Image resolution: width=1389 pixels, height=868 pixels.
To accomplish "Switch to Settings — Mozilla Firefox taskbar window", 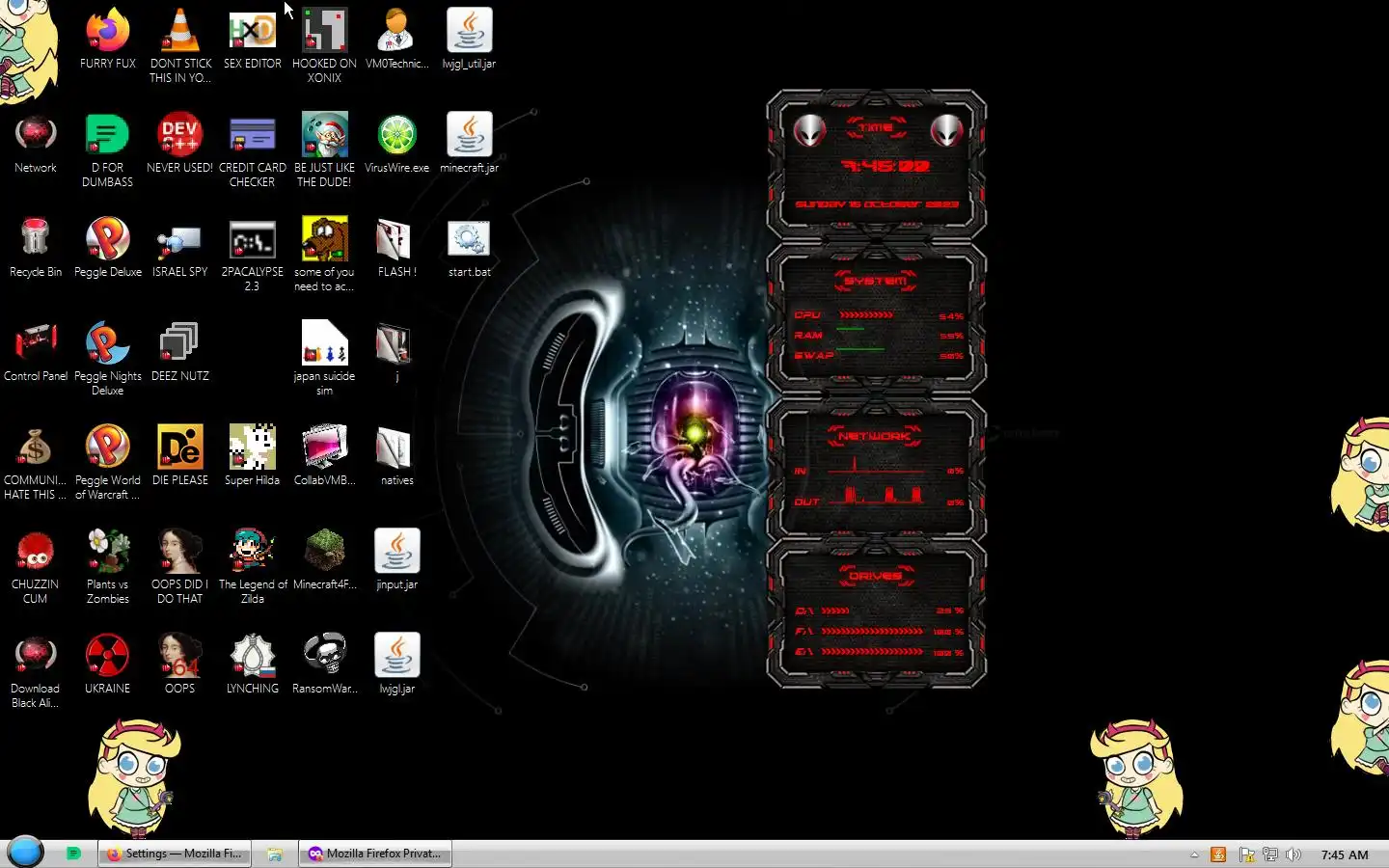I will (175, 854).
